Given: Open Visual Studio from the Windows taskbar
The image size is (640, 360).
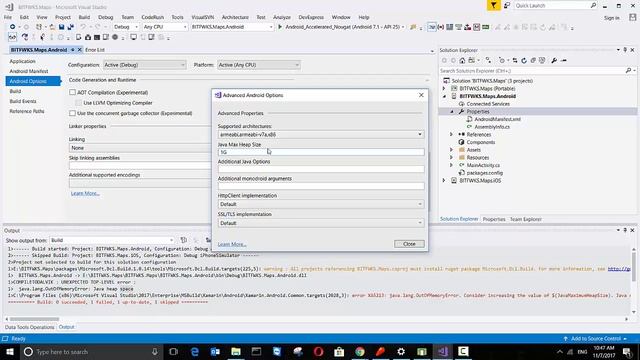Looking at the screenshot, I should [443, 351].
